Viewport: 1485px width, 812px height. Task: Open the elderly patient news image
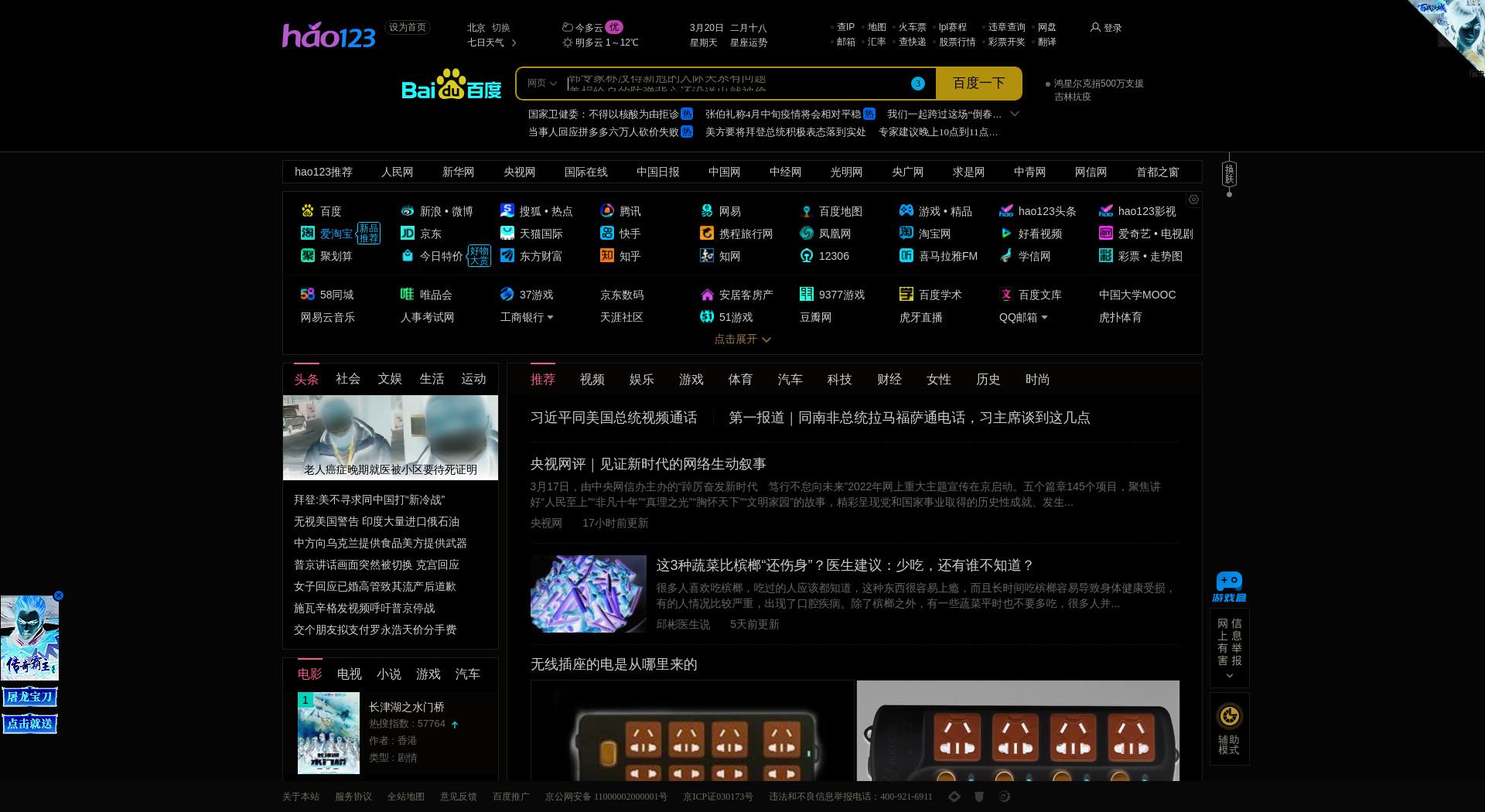pos(391,438)
